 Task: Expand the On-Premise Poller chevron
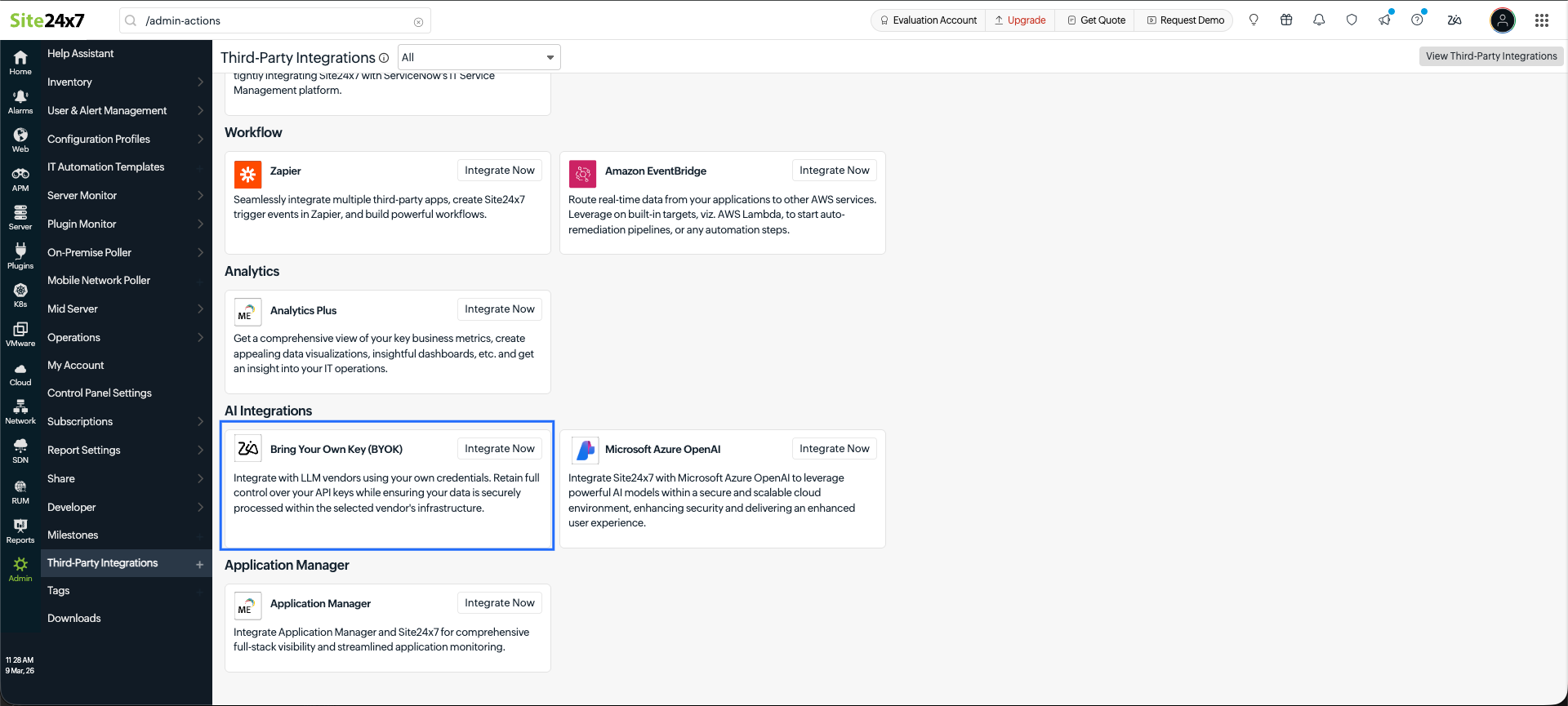tap(200, 252)
